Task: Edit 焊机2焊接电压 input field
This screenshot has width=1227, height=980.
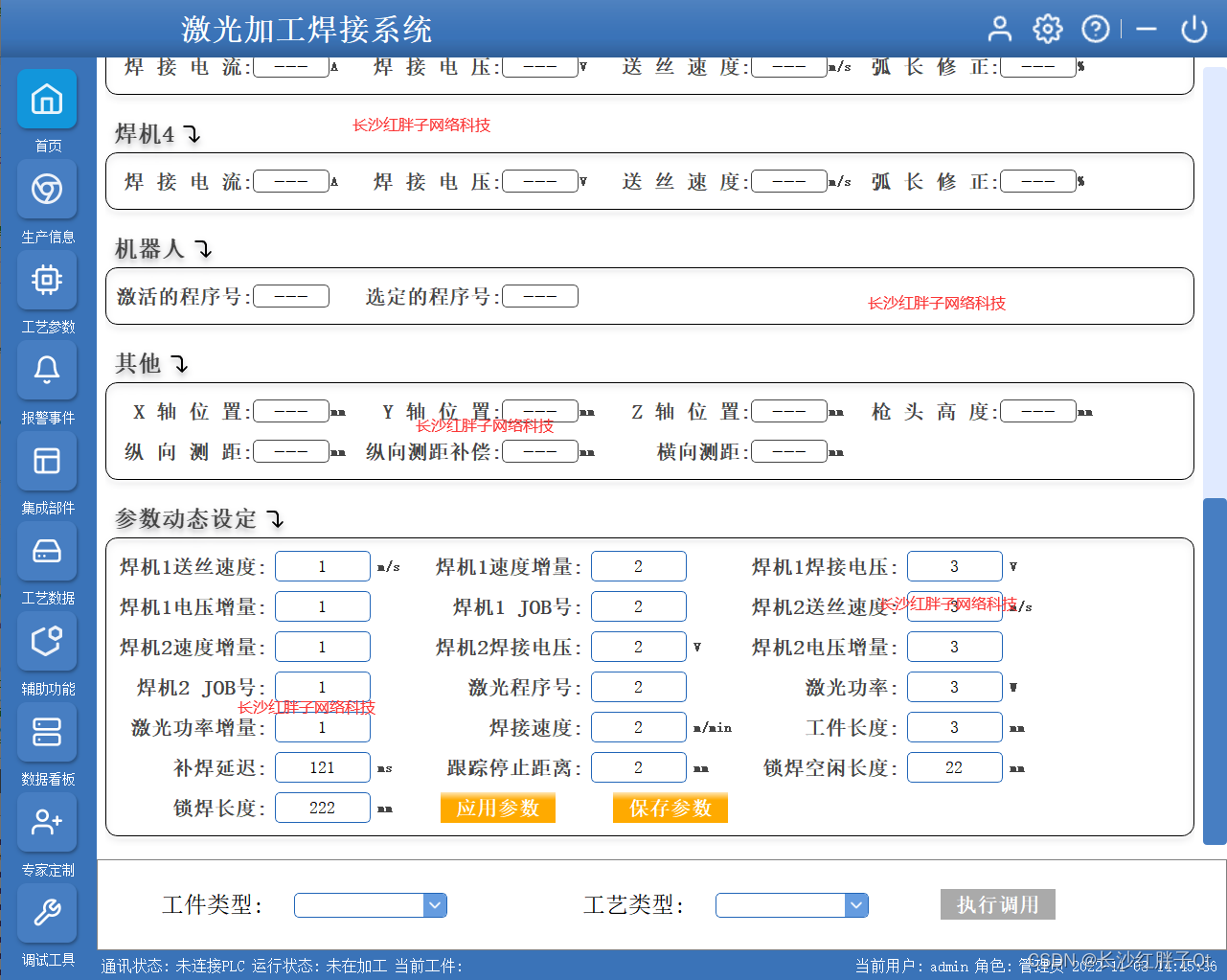Action: 639,647
